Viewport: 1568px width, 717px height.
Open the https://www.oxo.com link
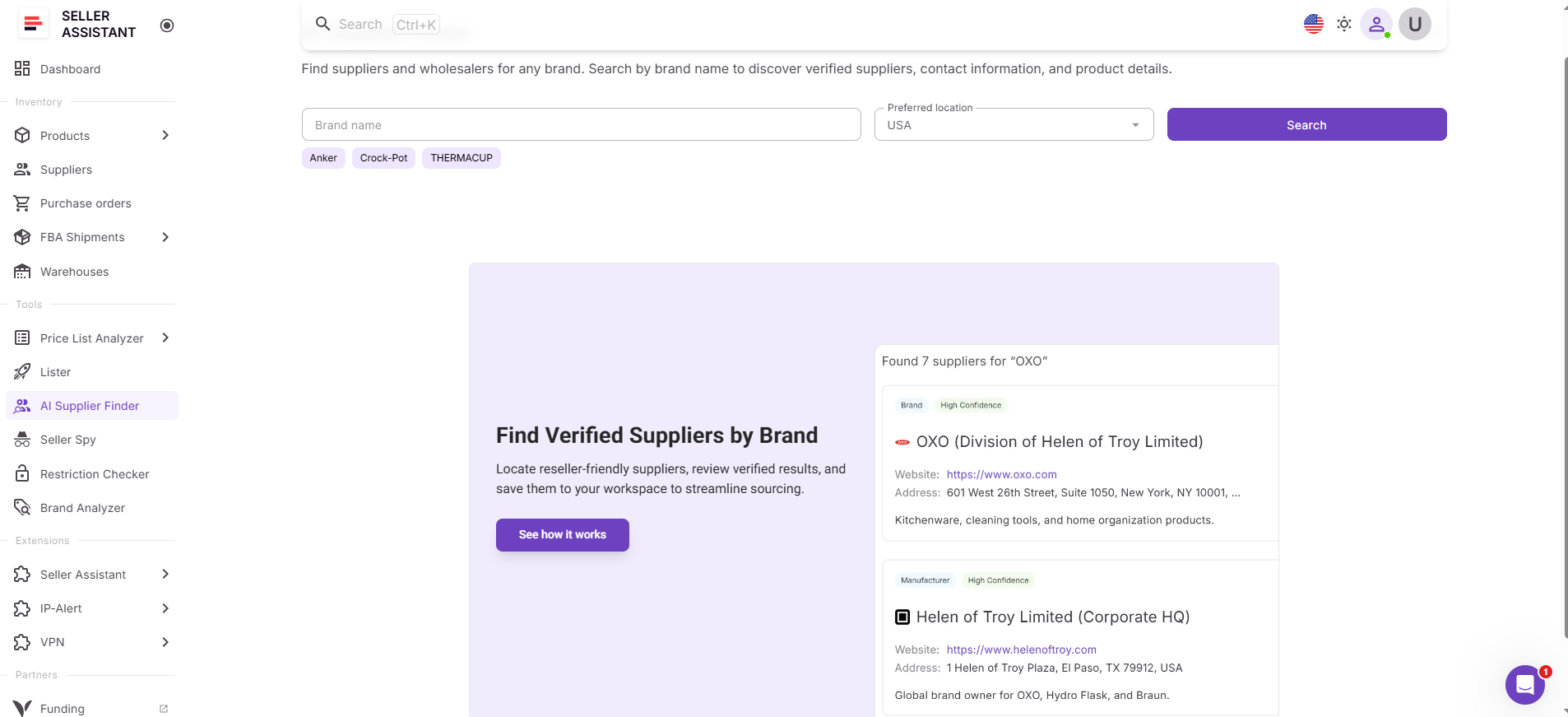tap(1001, 474)
